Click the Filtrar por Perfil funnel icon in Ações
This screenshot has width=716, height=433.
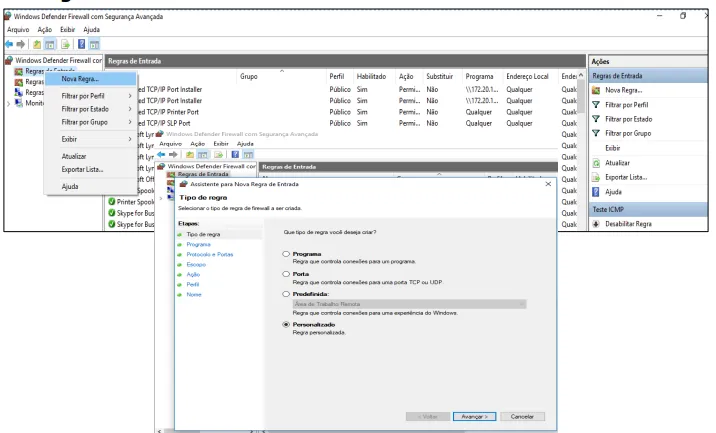point(596,105)
